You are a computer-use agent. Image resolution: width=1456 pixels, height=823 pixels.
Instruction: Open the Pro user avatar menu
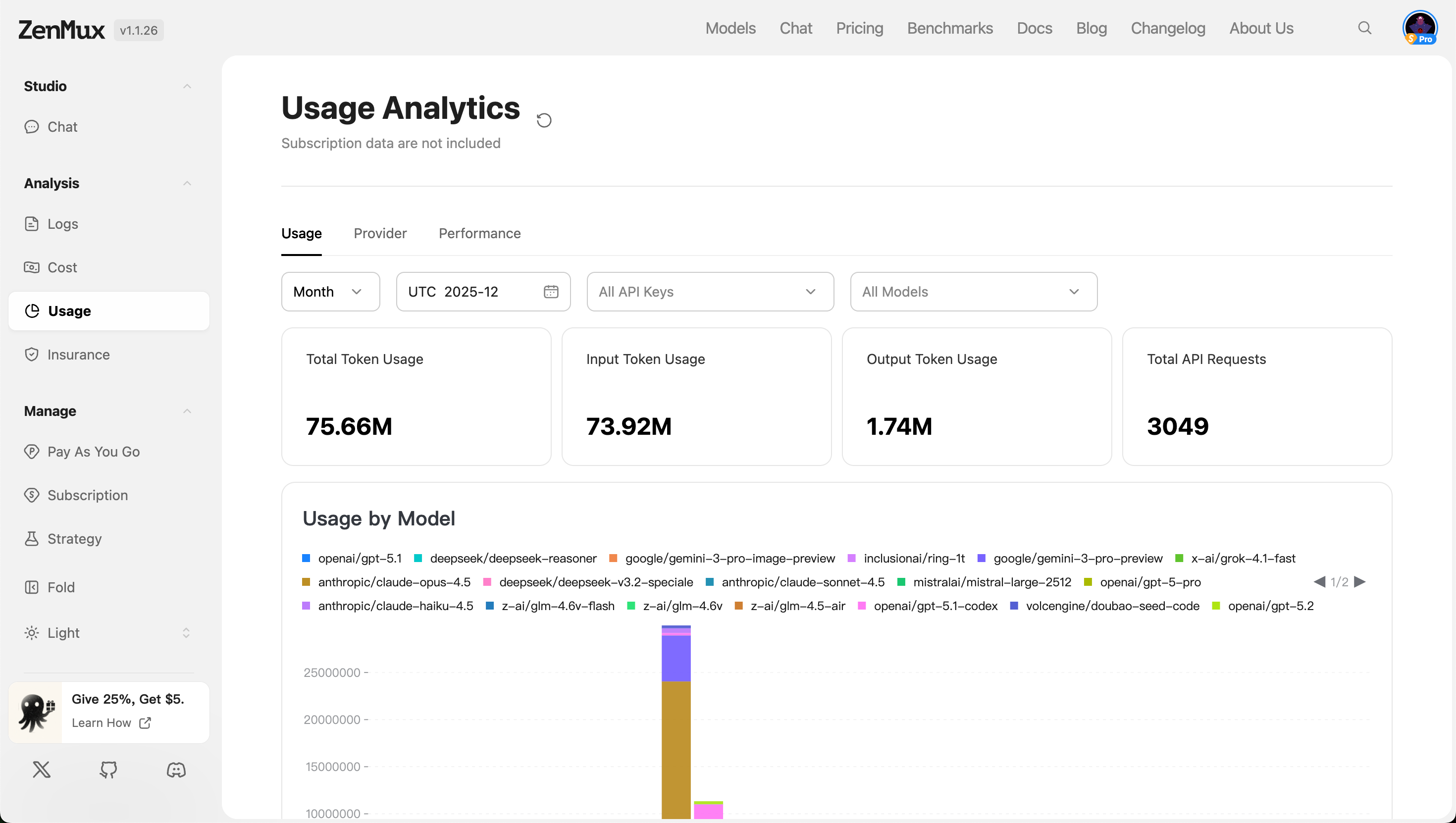[x=1419, y=28]
